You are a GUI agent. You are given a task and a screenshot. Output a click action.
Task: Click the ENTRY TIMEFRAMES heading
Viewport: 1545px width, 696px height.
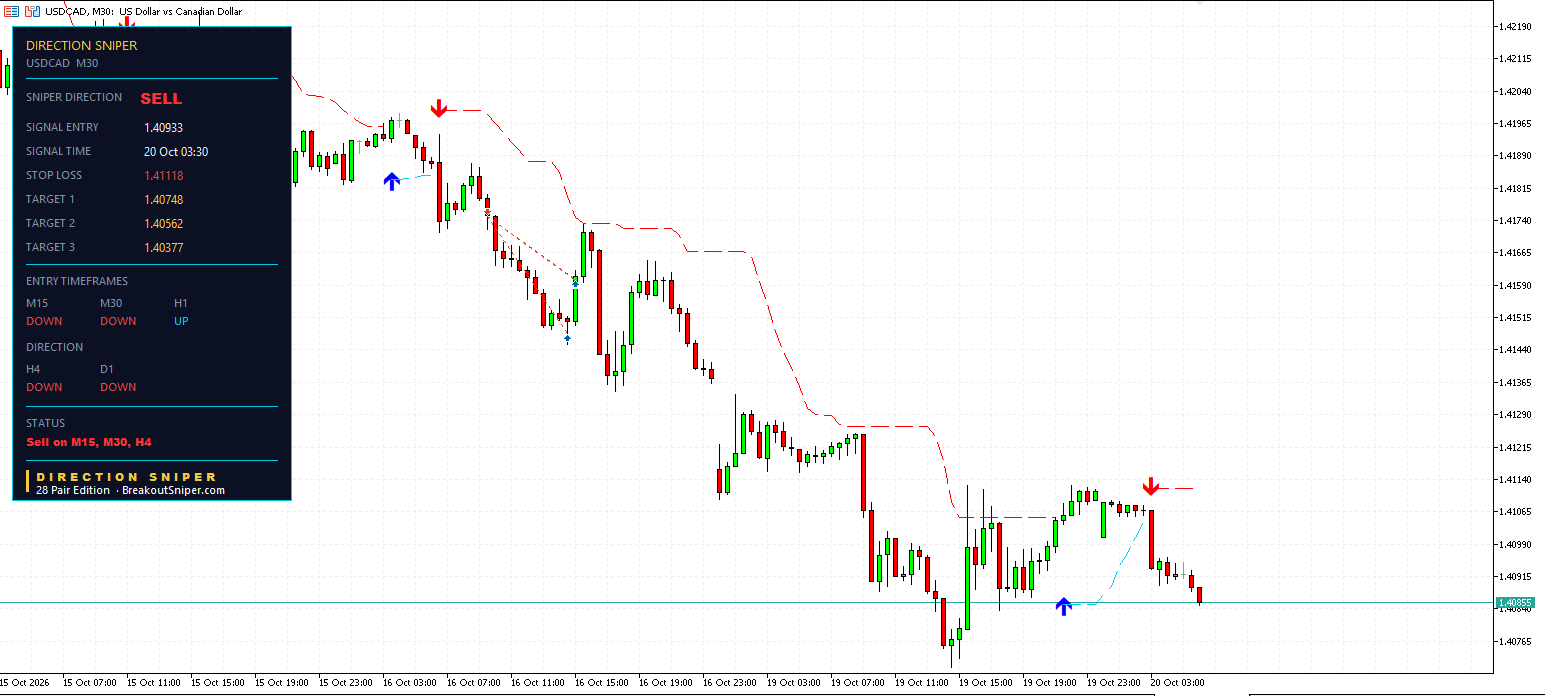point(77,281)
